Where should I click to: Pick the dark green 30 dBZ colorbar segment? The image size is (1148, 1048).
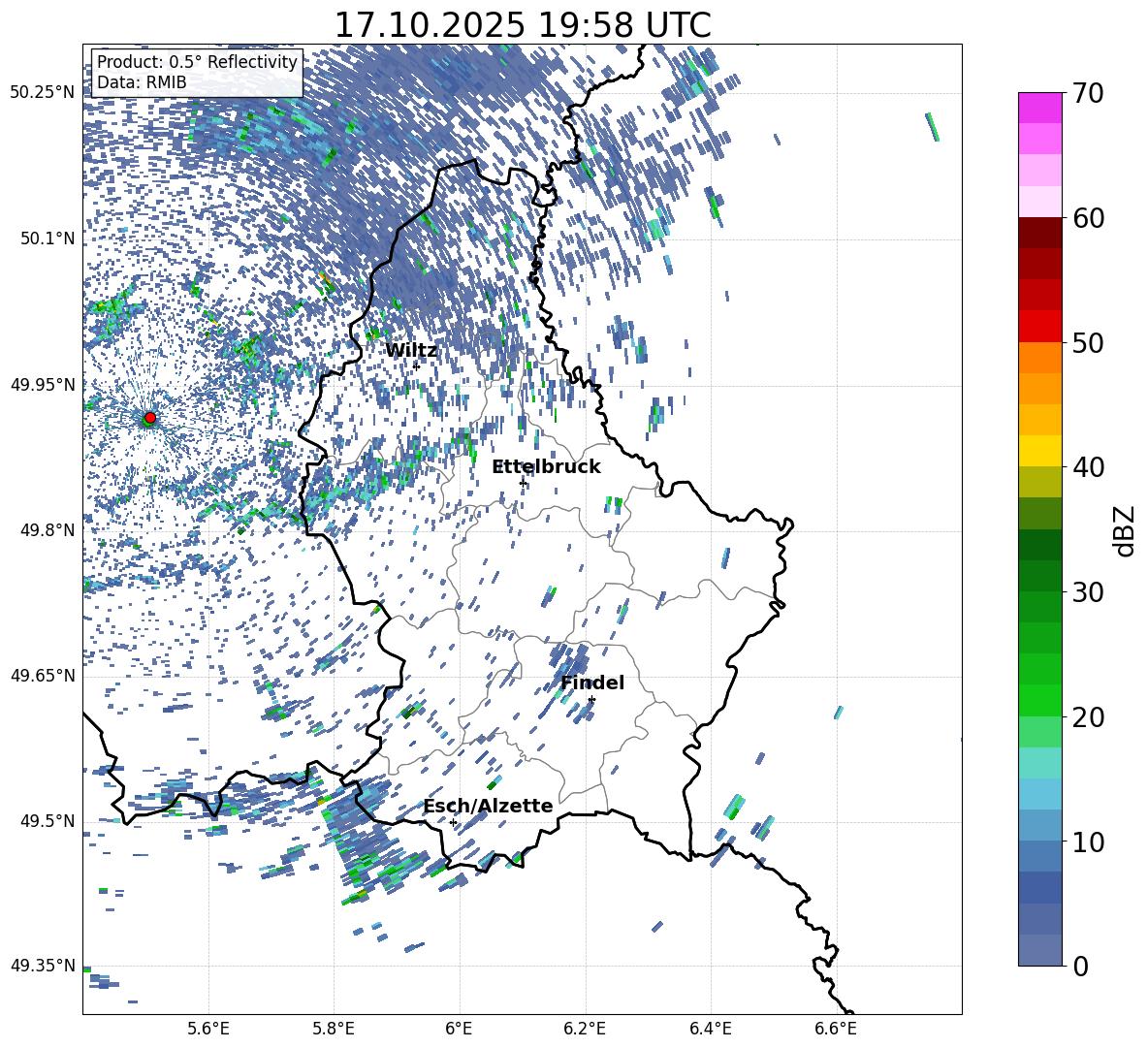tap(1039, 576)
